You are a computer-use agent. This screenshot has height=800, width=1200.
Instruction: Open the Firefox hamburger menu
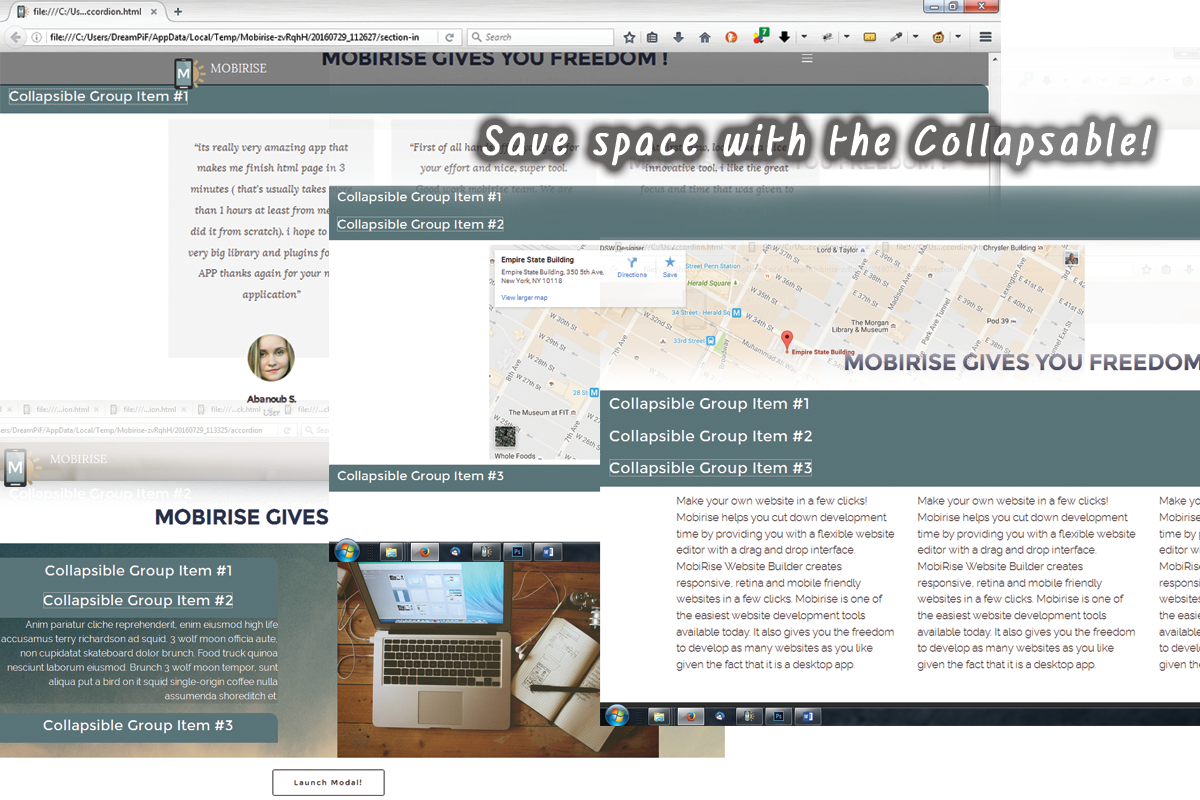click(x=985, y=37)
